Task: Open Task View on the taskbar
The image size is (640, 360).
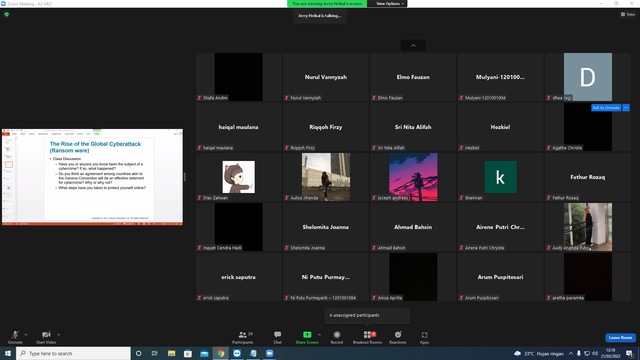Action: (155, 353)
